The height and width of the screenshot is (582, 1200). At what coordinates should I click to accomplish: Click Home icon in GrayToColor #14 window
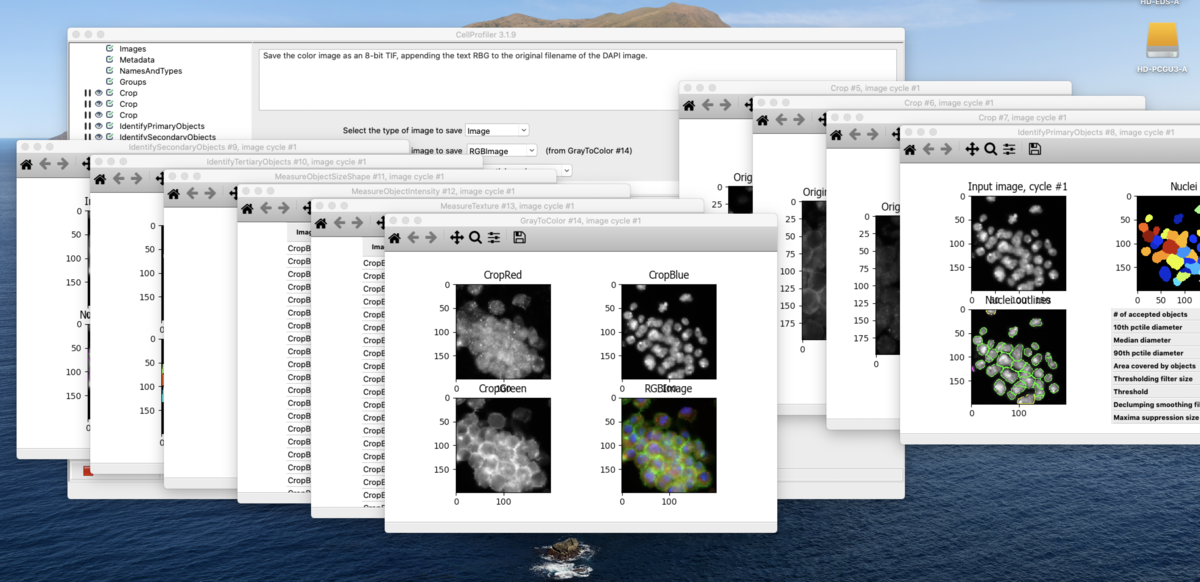395,238
